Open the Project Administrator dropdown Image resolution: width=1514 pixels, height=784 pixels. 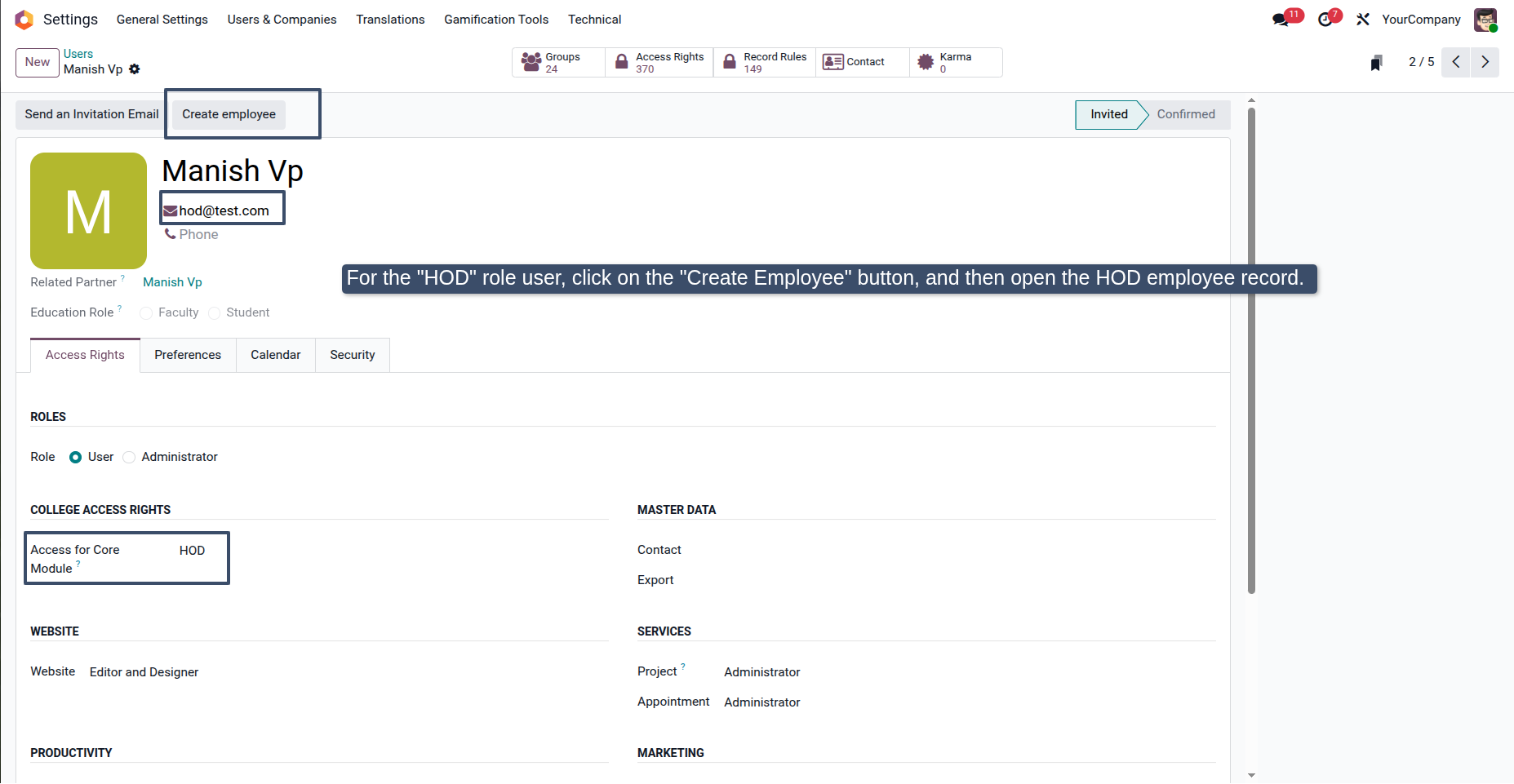762,672
